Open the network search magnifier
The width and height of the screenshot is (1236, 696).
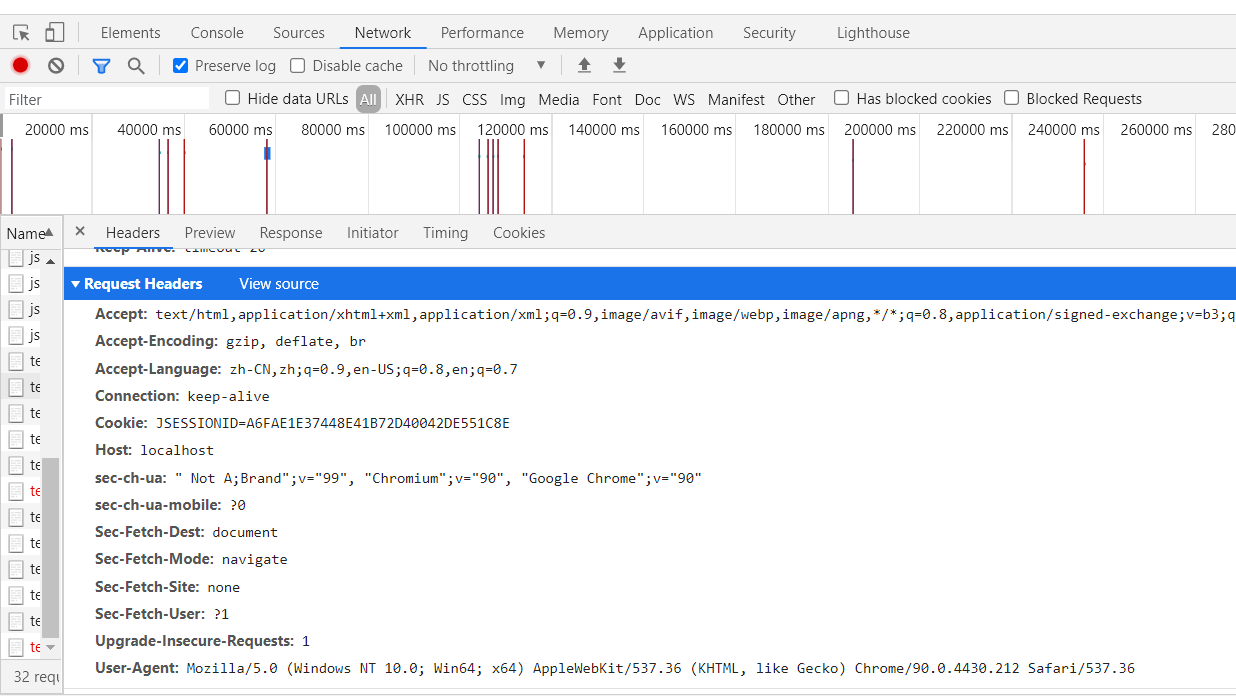tap(136, 66)
